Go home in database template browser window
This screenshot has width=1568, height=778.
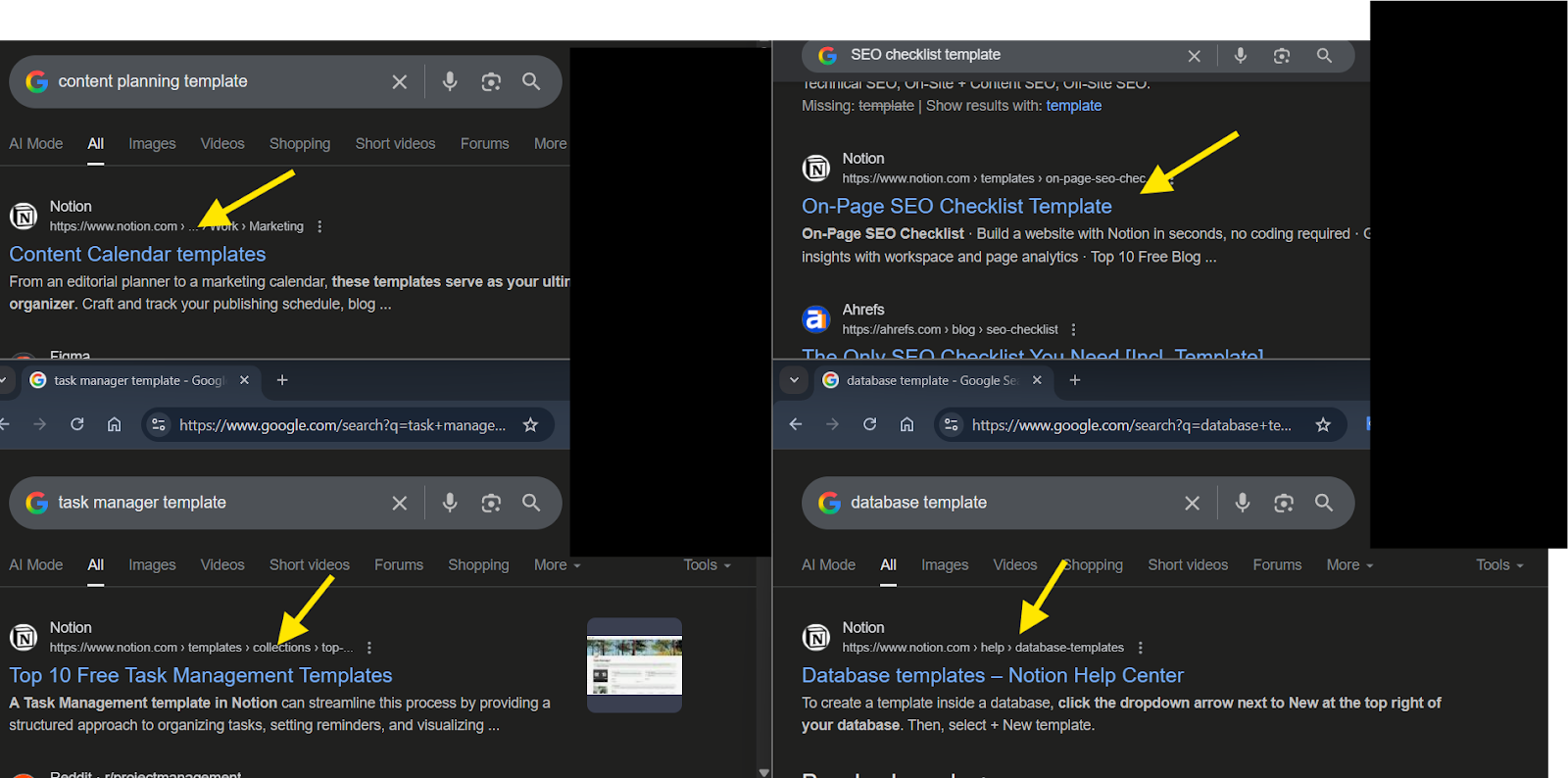[x=906, y=424]
